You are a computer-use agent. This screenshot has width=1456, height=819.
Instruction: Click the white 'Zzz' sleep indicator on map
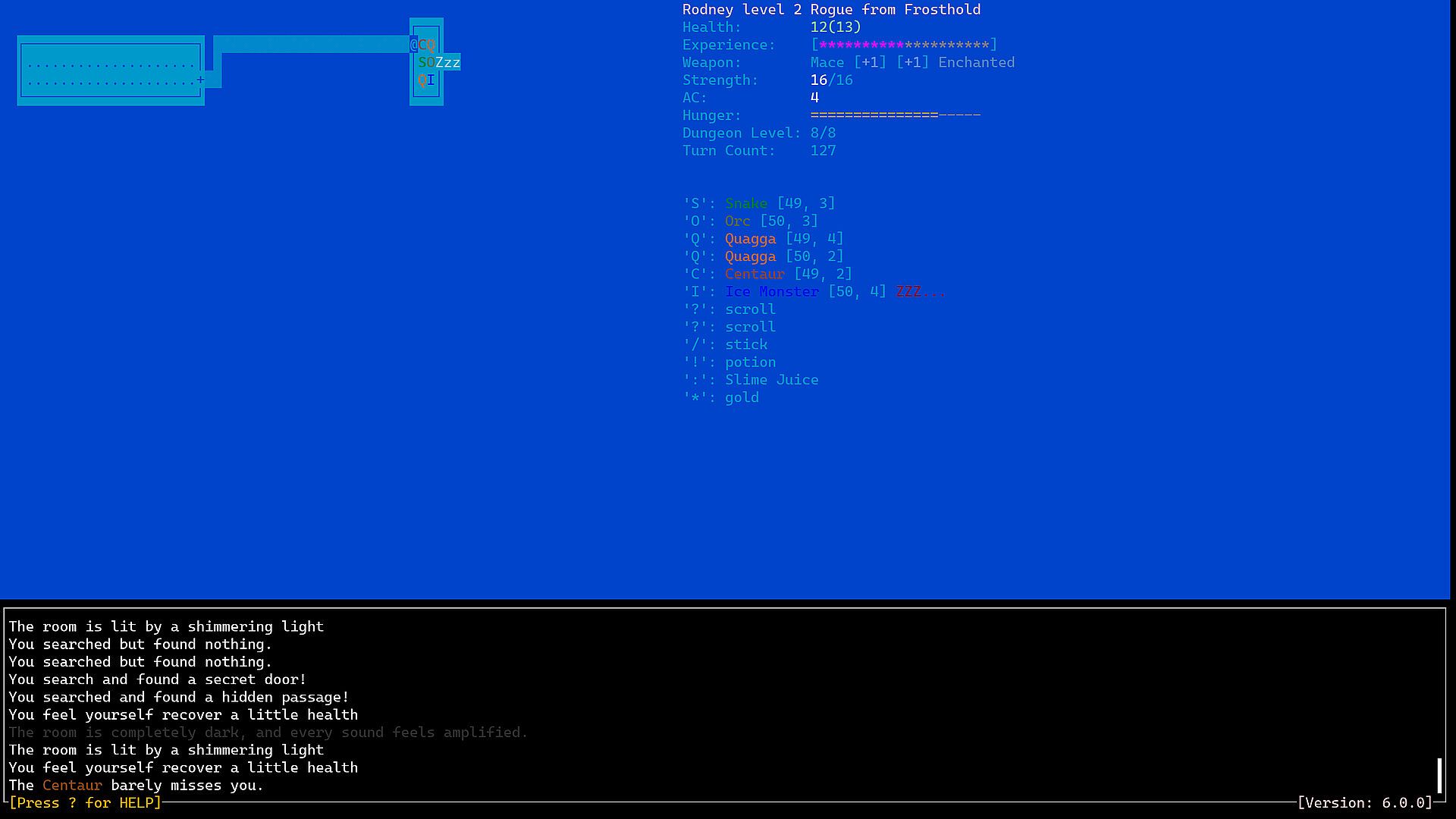(x=448, y=62)
